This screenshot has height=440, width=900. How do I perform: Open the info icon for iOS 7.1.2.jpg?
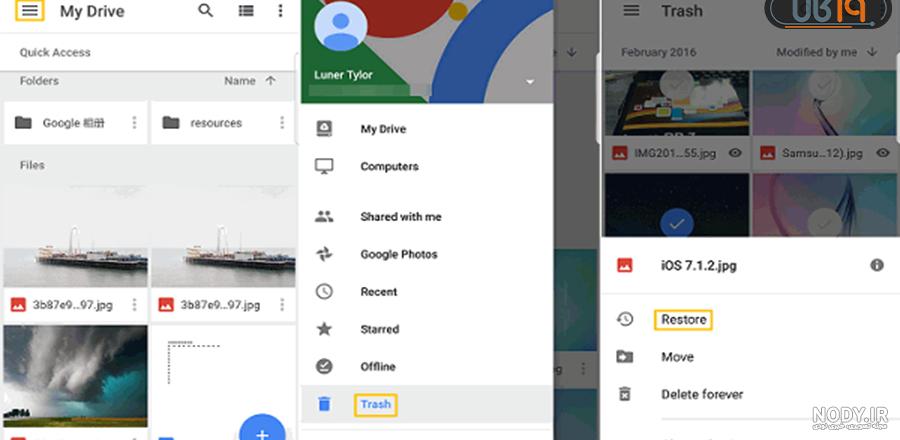click(x=876, y=265)
